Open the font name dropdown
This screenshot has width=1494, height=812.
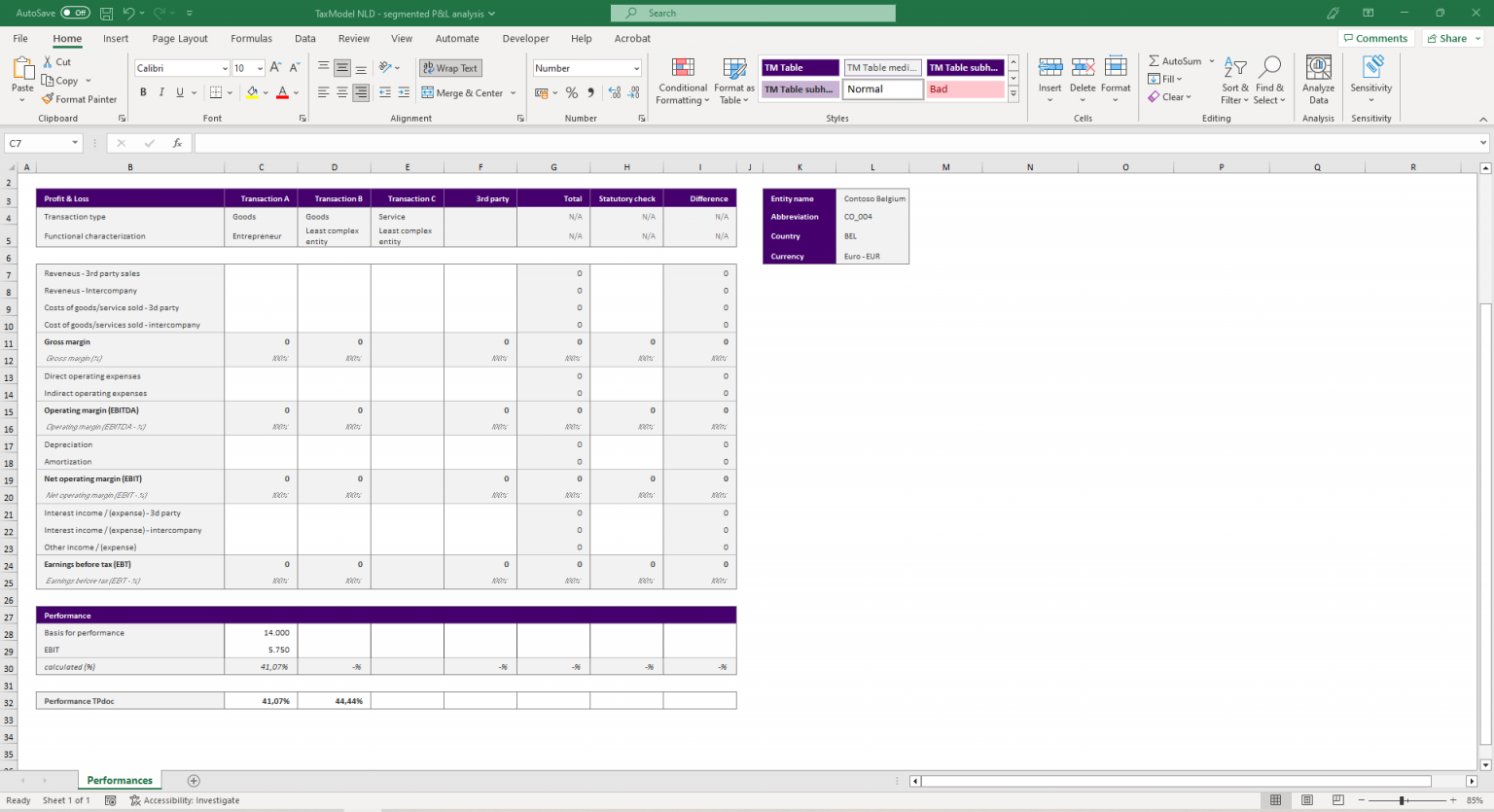[x=228, y=67]
